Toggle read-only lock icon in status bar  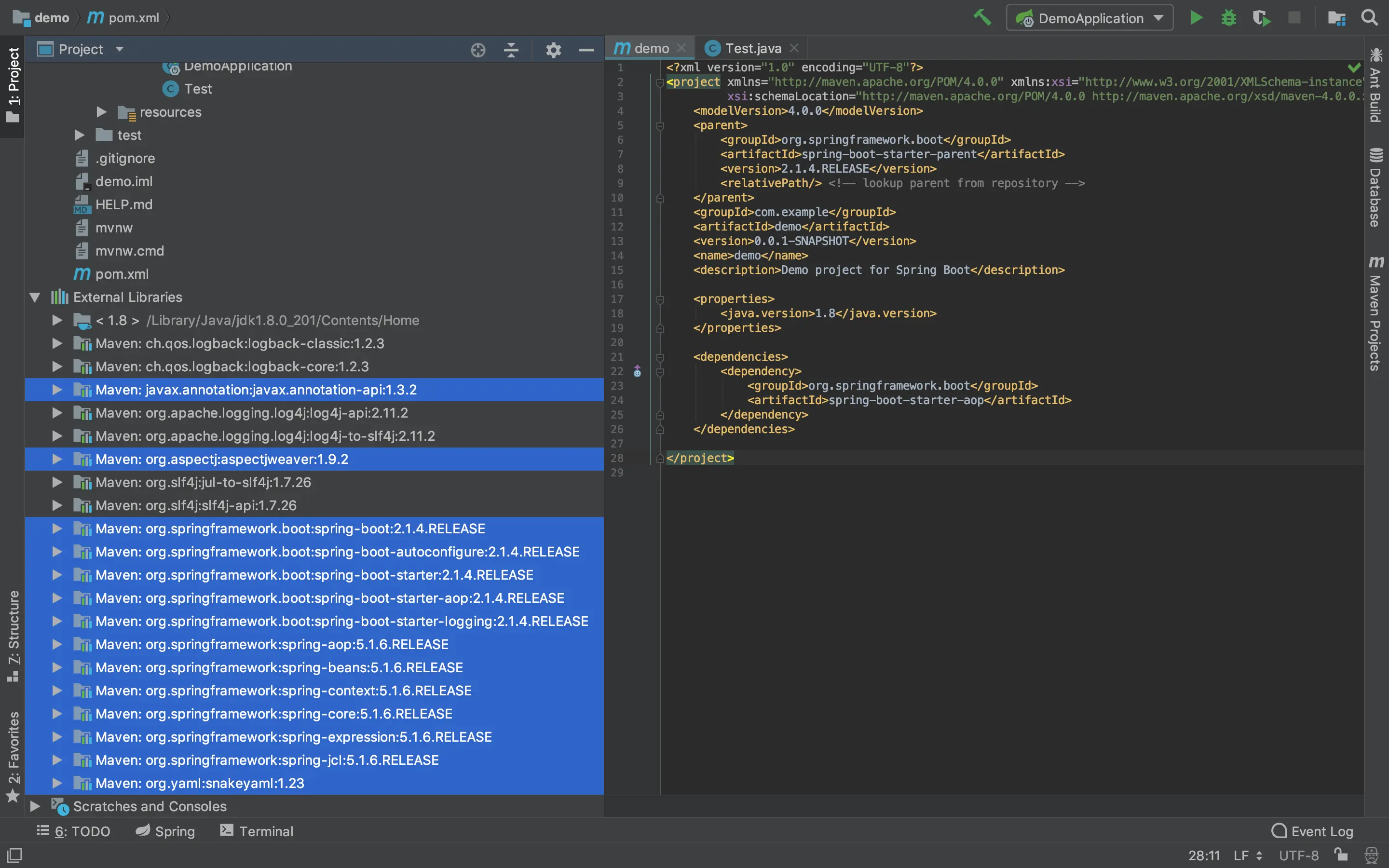click(1341, 855)
